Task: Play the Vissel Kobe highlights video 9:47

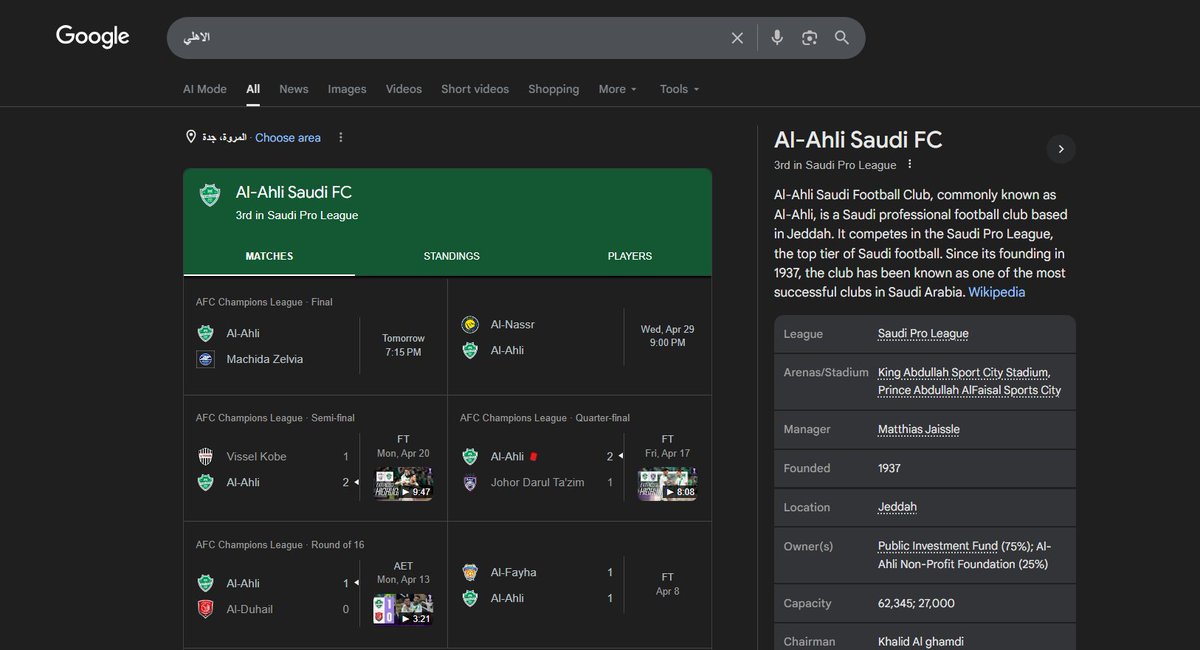Action: coord(403,484)
